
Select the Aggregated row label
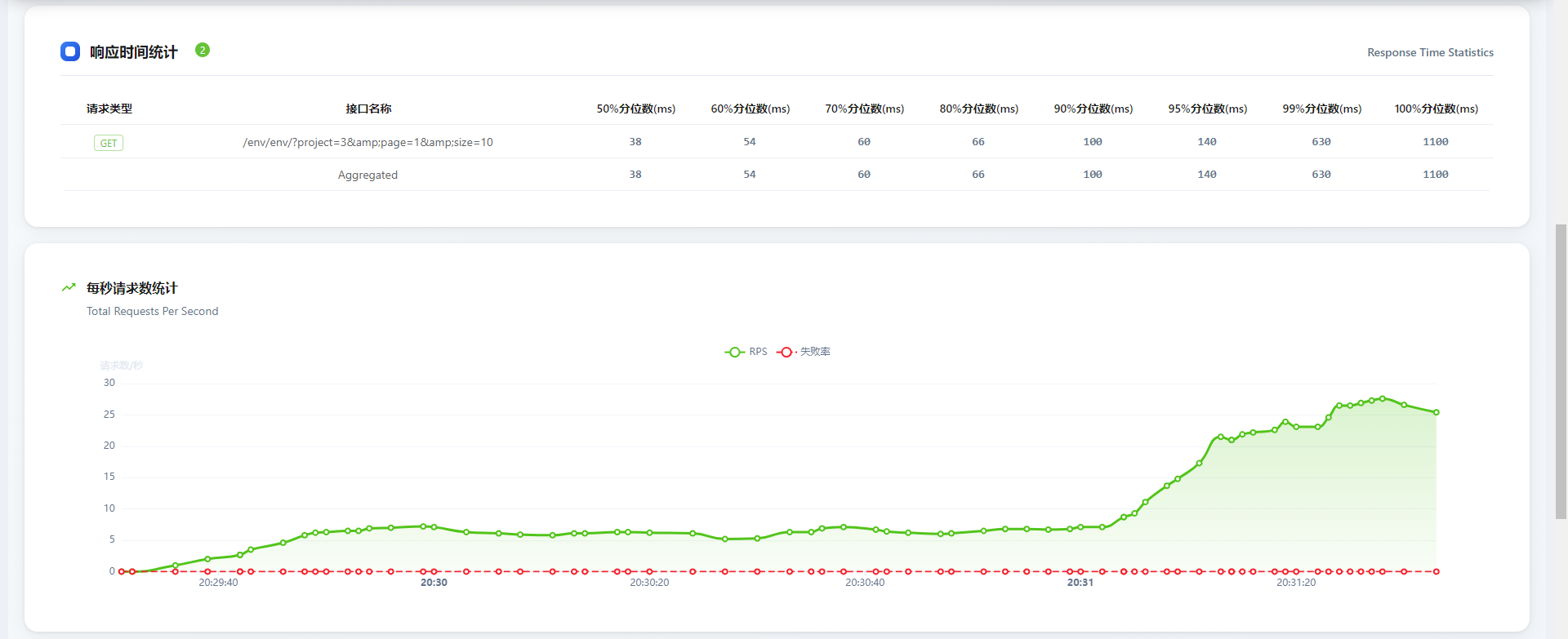[x=367, y=175]
